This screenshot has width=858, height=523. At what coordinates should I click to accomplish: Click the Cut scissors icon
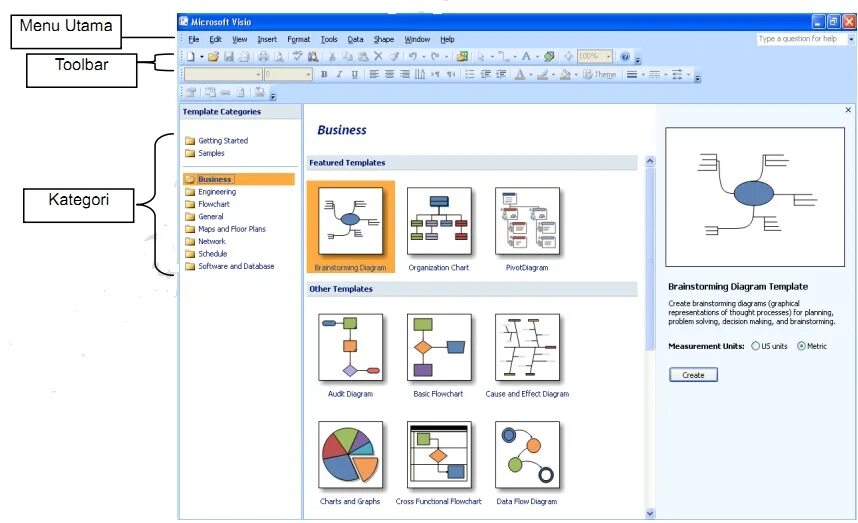coord(332,56)
